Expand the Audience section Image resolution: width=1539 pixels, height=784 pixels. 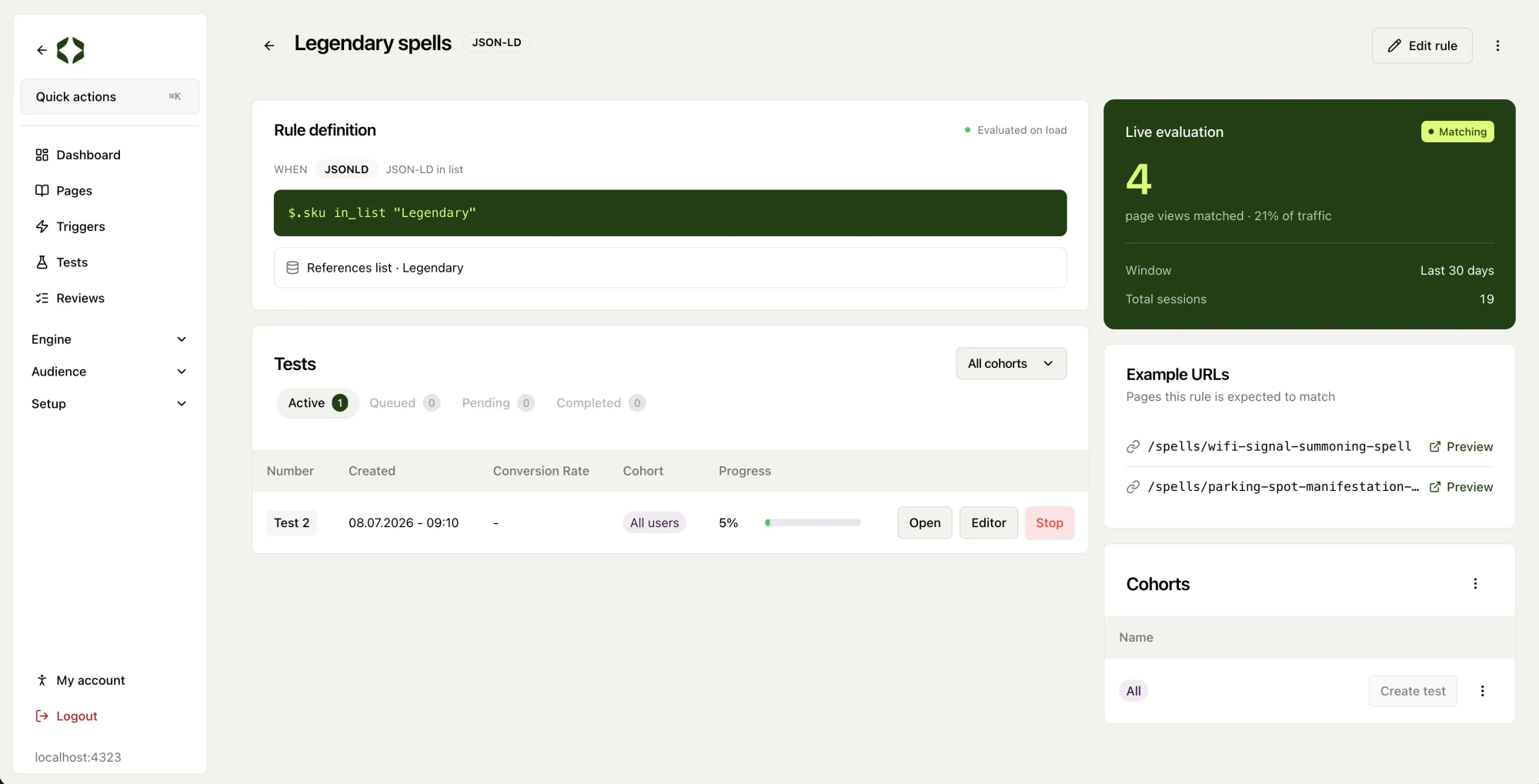click(x=109, y=372)
